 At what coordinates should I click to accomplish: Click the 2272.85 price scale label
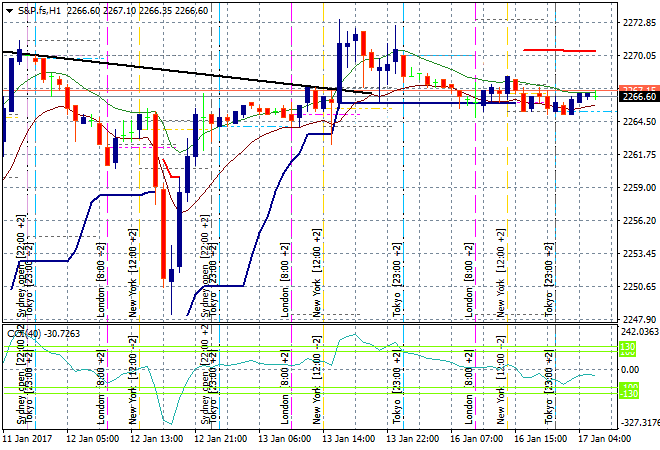638,22
